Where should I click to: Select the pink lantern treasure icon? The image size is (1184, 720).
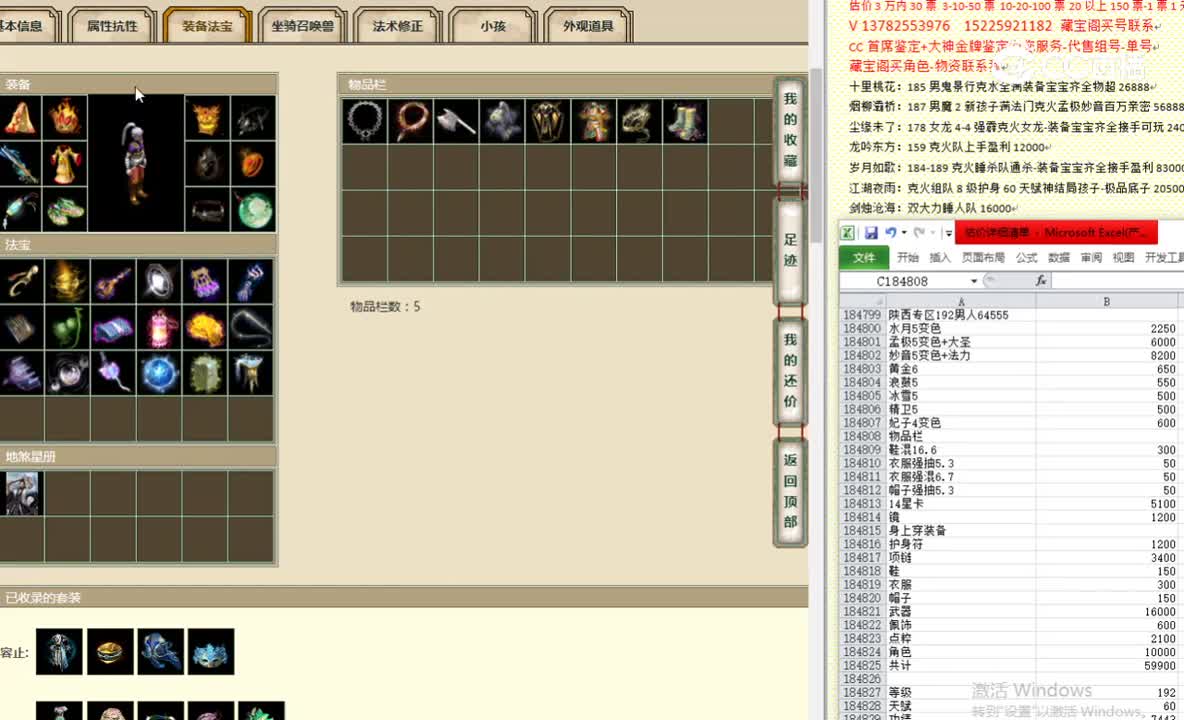click(x=159, y=327)
